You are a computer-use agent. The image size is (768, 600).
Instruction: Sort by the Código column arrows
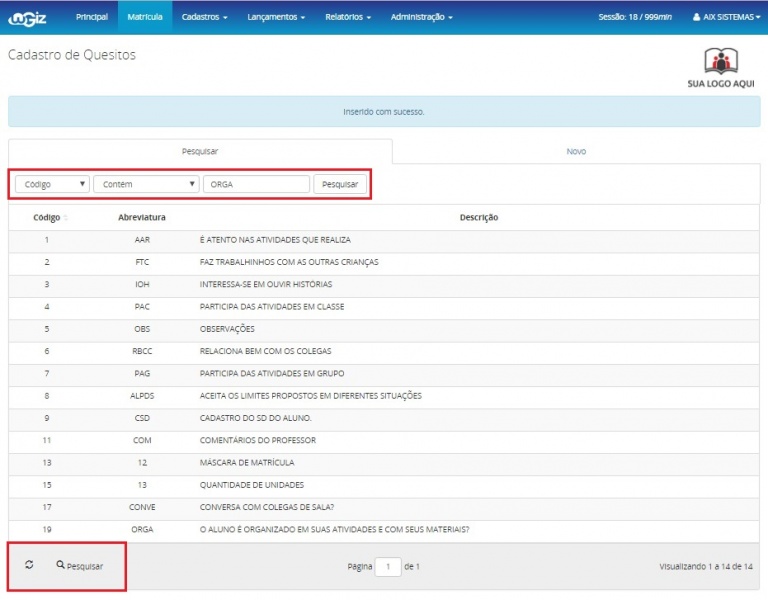point(66,218)
